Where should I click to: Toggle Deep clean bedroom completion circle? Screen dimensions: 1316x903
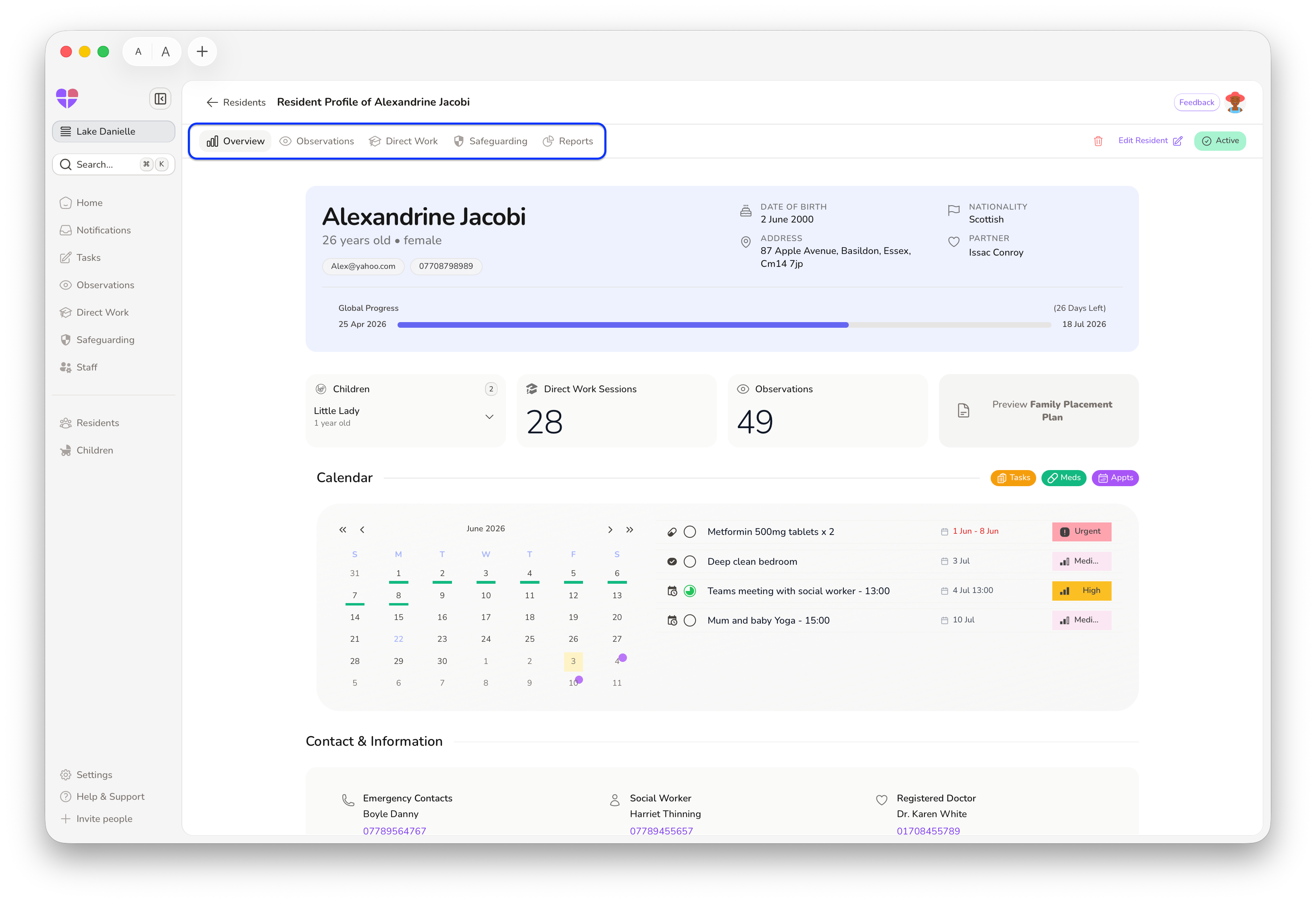pos(690,562)
